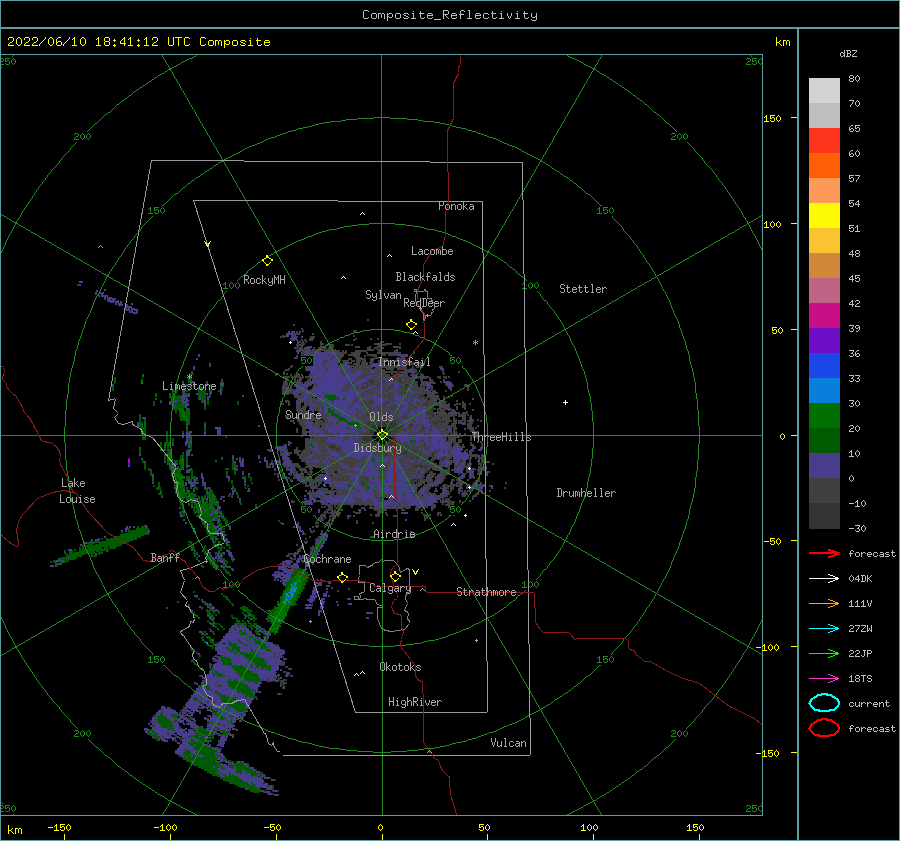Image resolution: width=900 pixels, height=841 pixels.
Task: Click the yellow diamond marker below RedDeer
Action: (411, 325)
